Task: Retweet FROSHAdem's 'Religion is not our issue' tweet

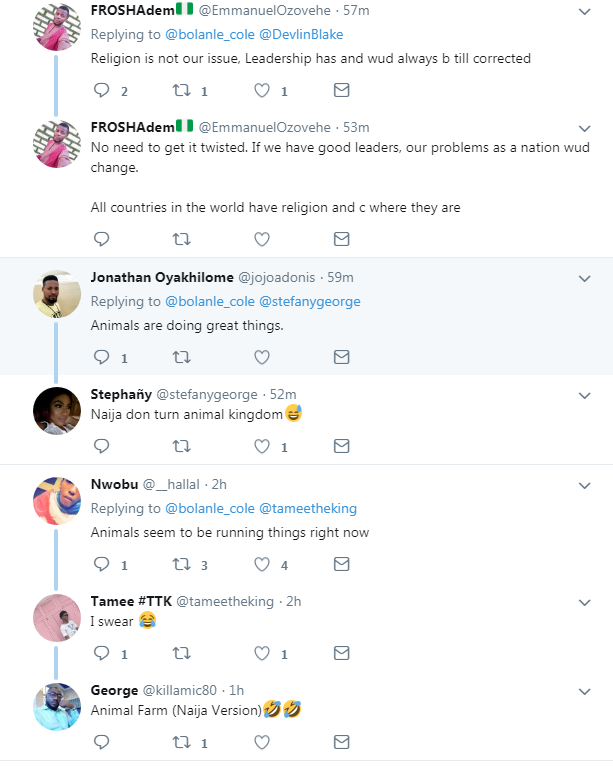Action: click(181, 91)
